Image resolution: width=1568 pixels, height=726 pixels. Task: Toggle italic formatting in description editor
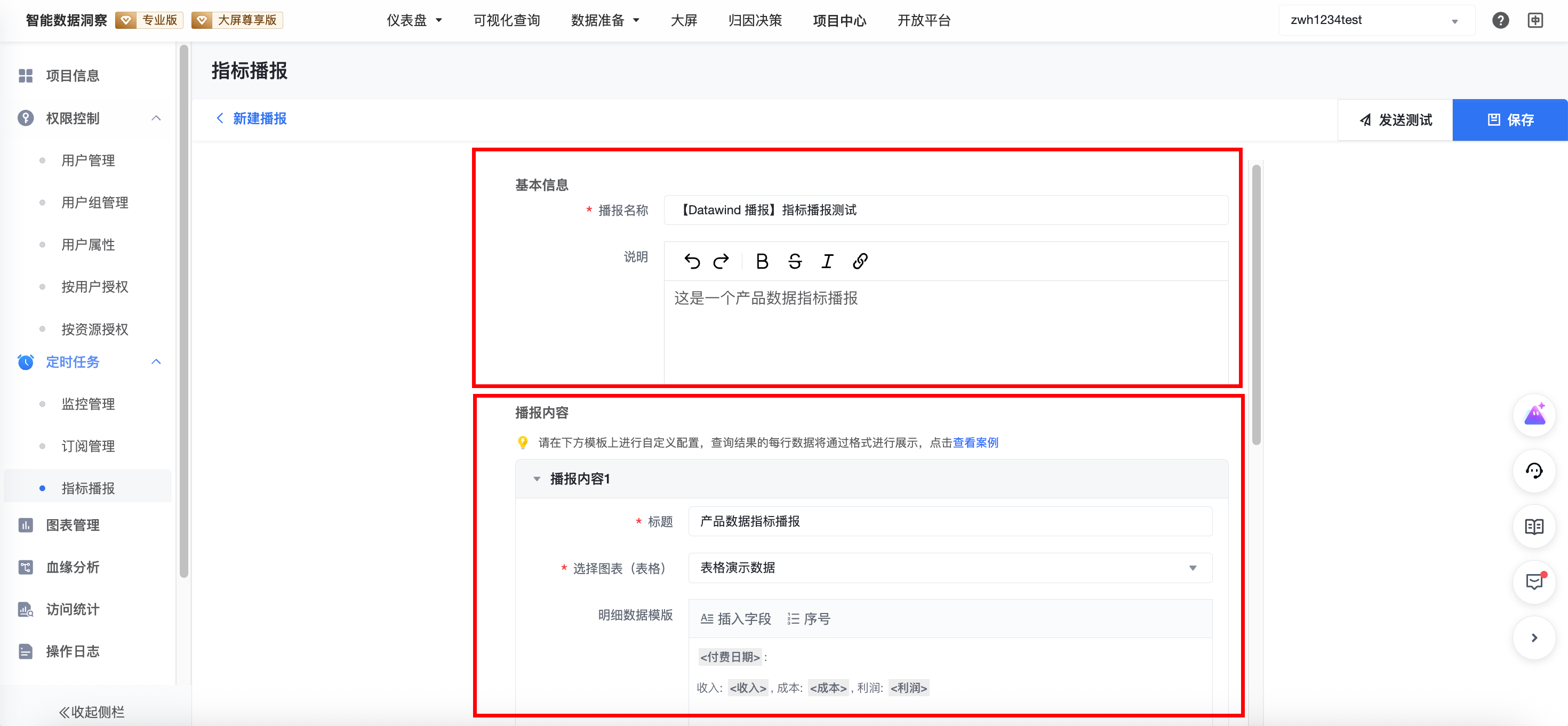tap(827, 261)
